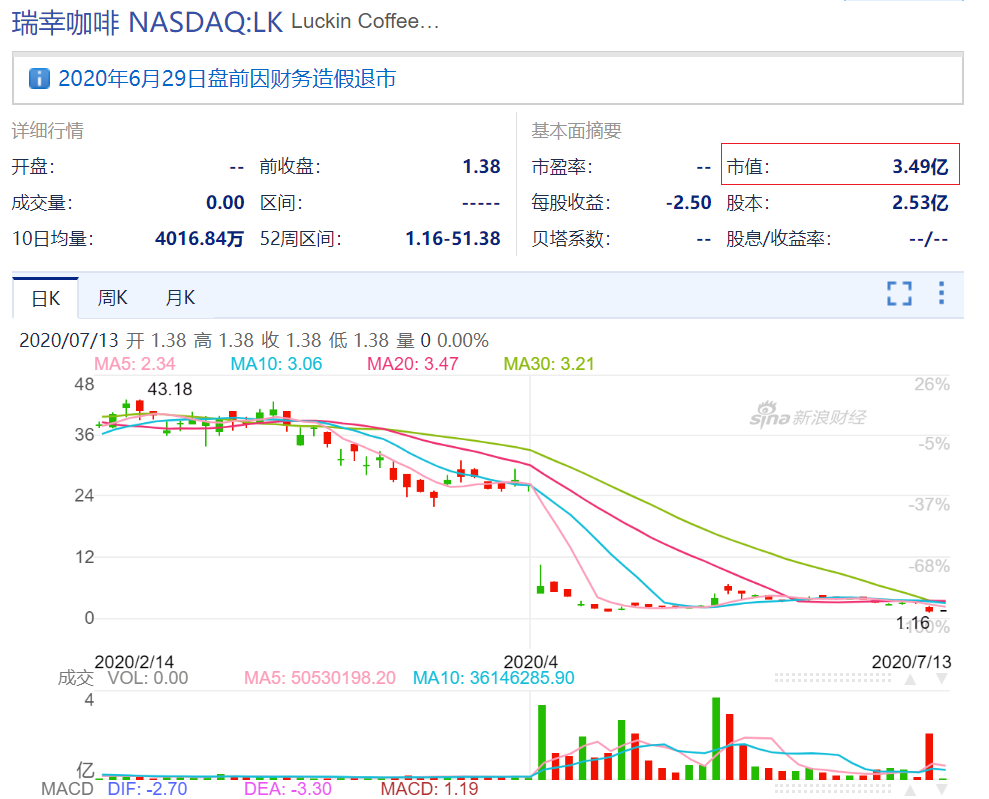Screen dimensions: 989x799
Task: Expand the K-line chart to fullscreen
Action: click(899, 293)
